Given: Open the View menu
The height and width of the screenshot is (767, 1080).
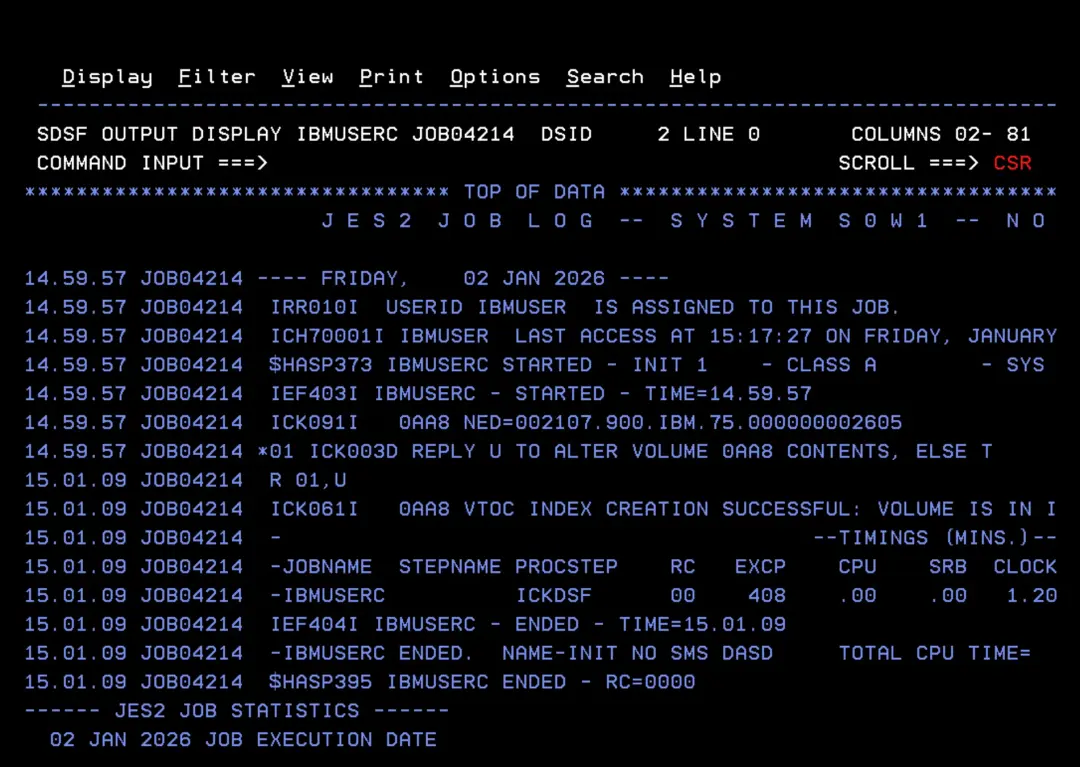Looking at the screenshot, I should pyautogui.click(x=308, y=77).
